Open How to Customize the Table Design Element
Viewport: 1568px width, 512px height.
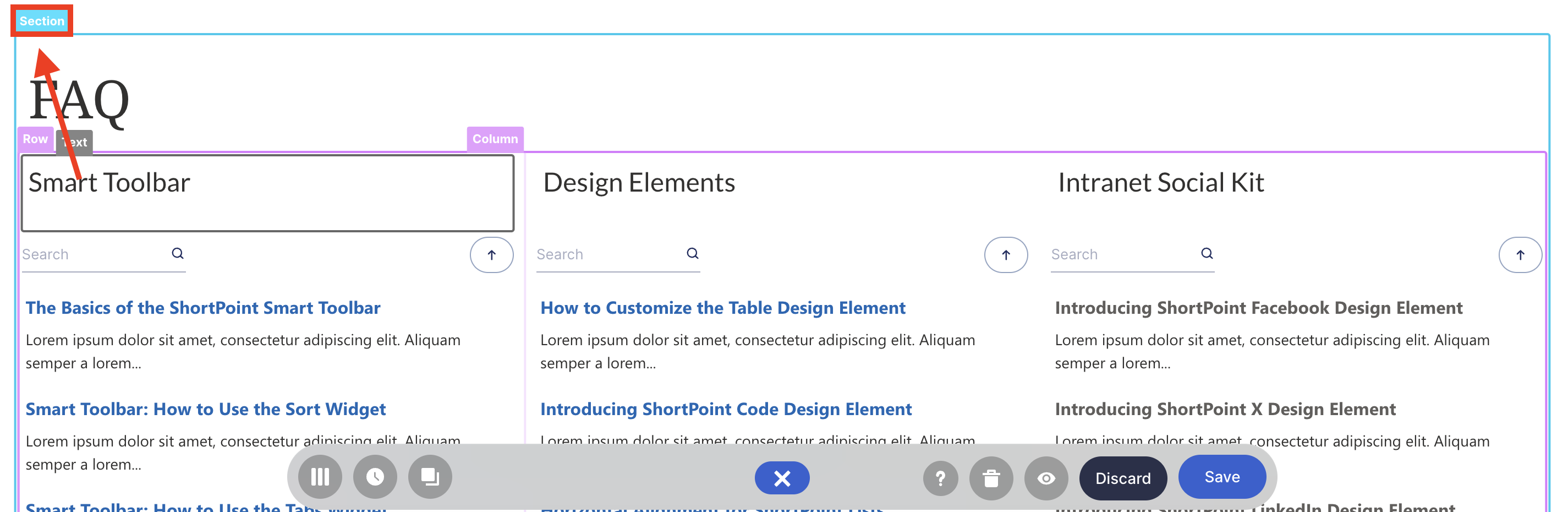point(723,308)
